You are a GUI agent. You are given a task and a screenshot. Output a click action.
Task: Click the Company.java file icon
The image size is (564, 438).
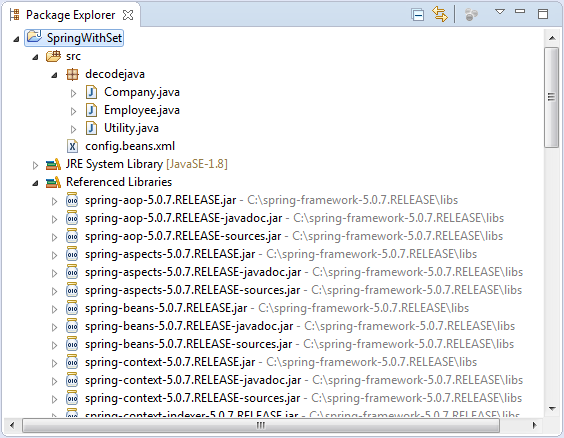91,92
